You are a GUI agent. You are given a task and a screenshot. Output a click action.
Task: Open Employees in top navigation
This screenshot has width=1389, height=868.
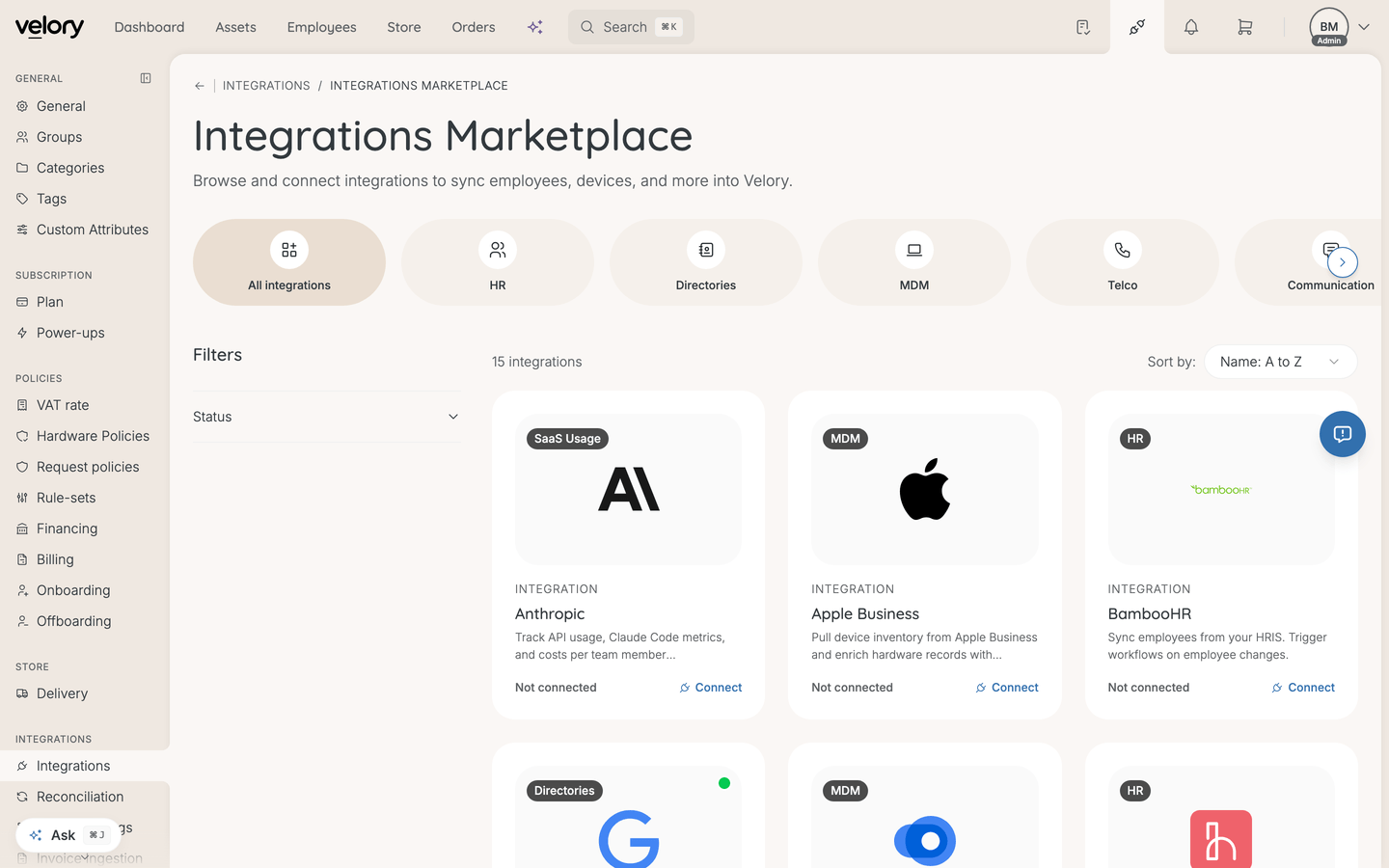321,27
